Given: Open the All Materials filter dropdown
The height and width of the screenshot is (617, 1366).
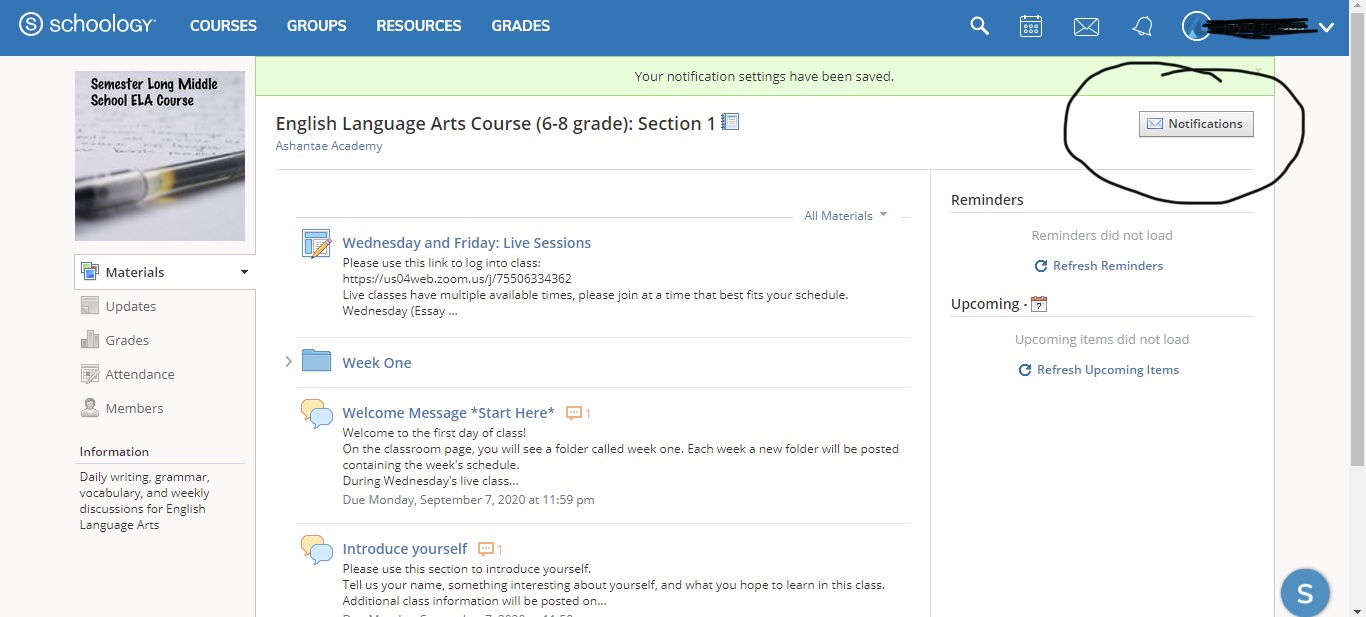Looking at the screenshot, I should coord(845,216).
